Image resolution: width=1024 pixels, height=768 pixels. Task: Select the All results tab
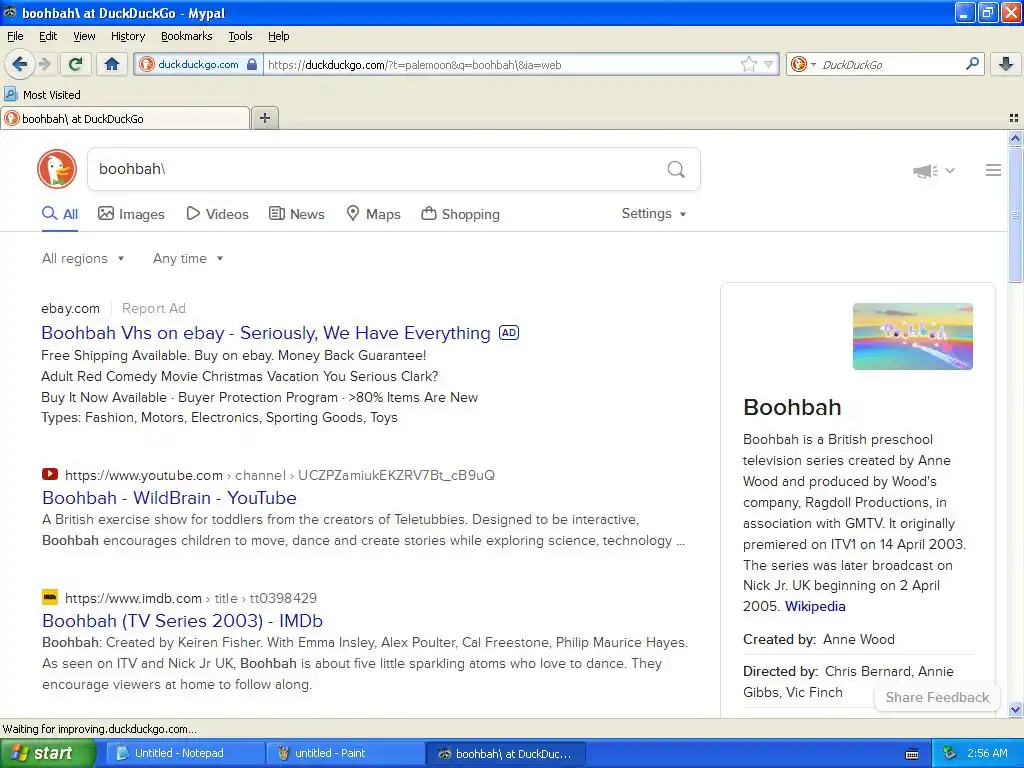pyautogui.click(x=60, y=214)
